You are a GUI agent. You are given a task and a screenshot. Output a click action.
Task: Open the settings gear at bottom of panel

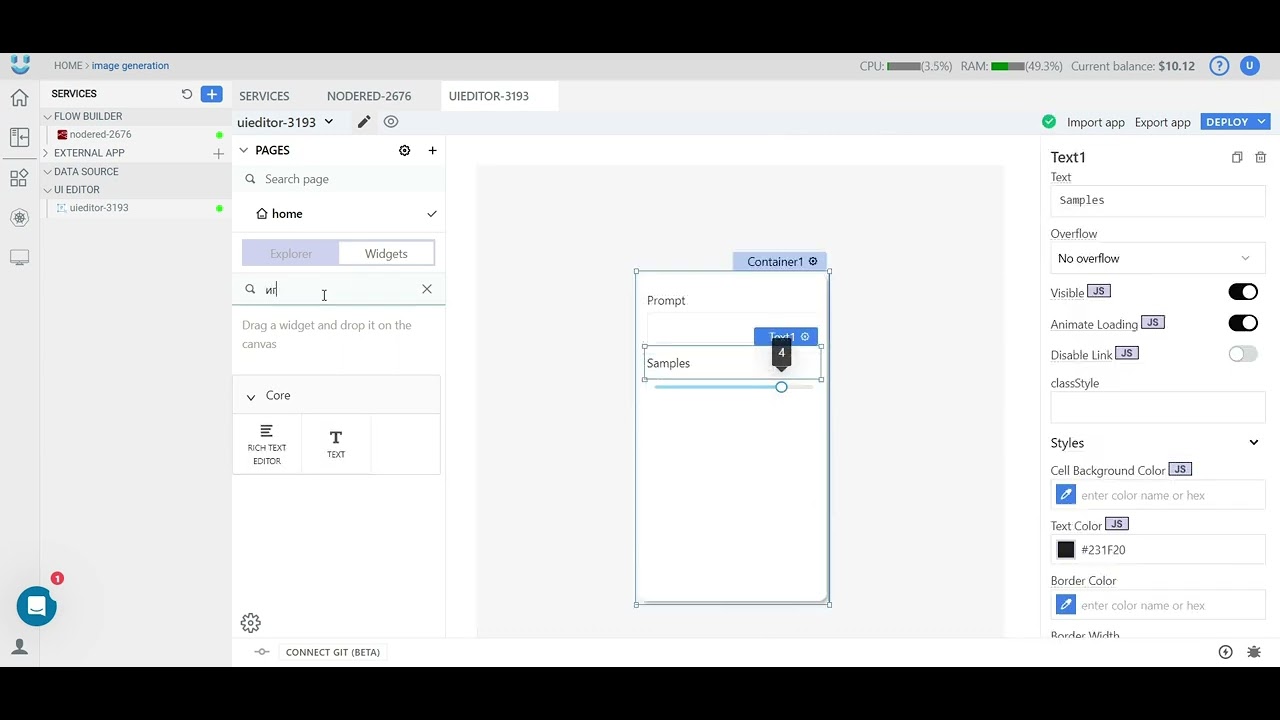click(251, 623)
